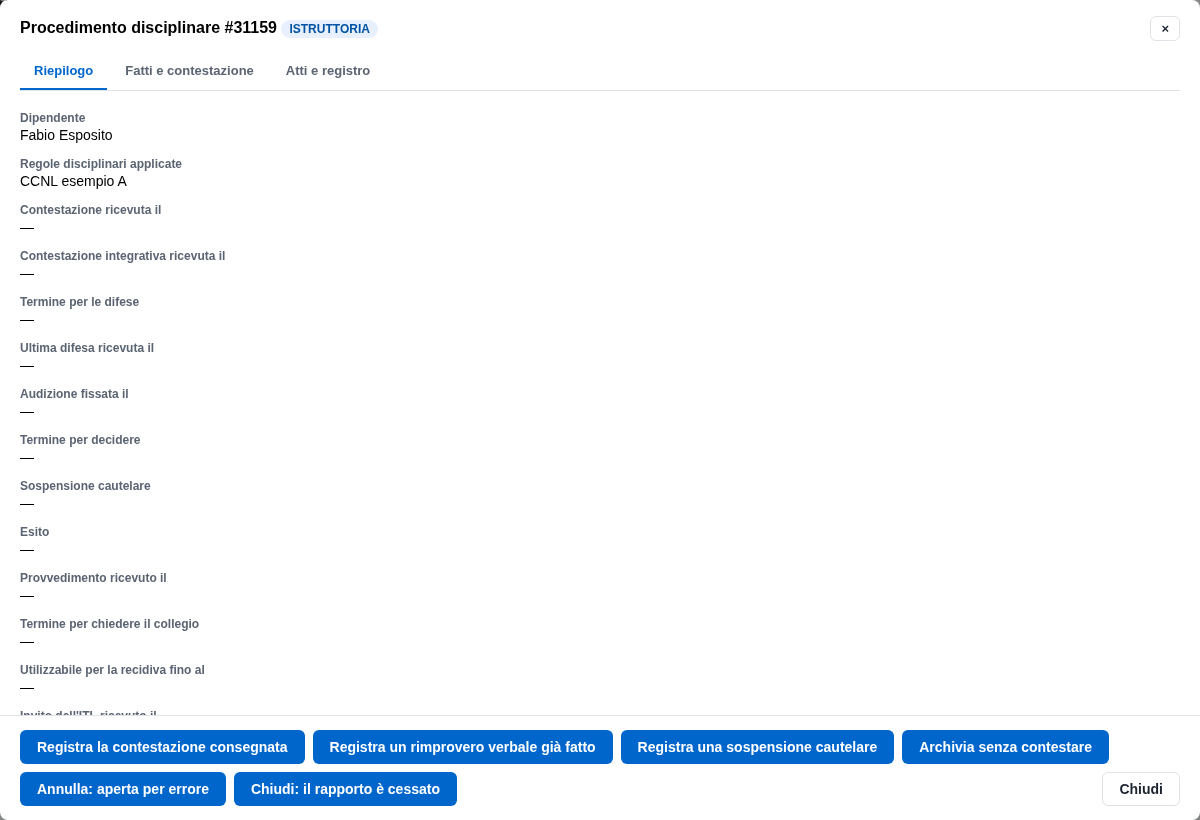The image size is (1200, 820).
Task: Click Utilizzabile per la recidiva fino al
Action: pyautogui.click(x=112, y=670)
